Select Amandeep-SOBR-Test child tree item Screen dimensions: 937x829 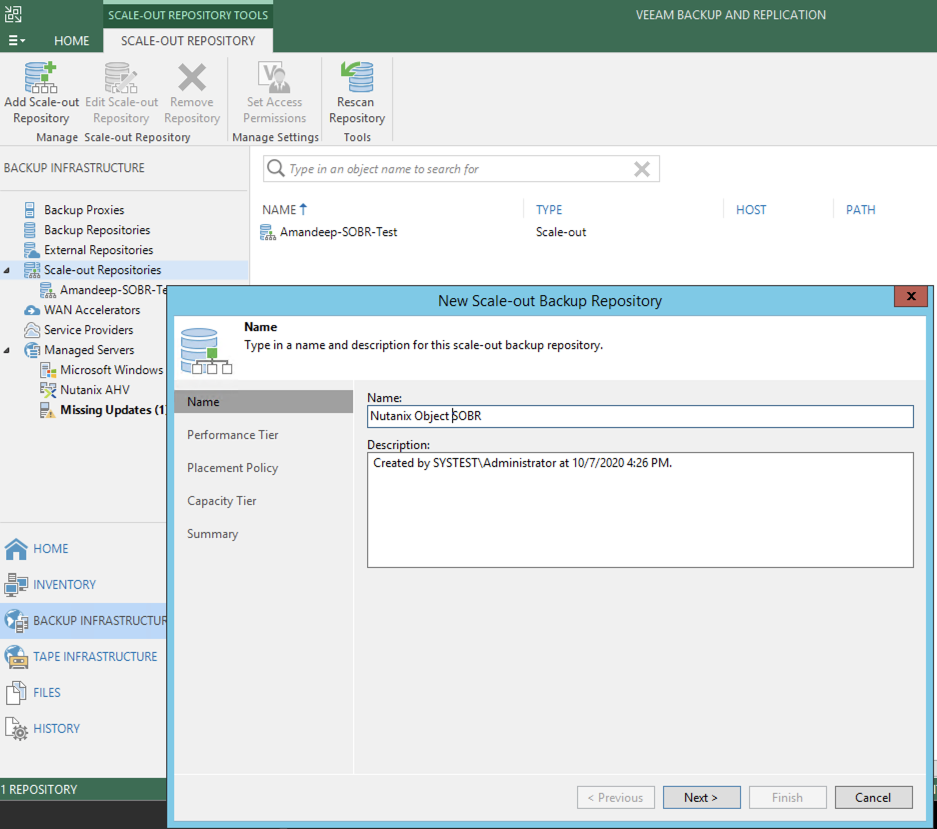tap(112, 290)
